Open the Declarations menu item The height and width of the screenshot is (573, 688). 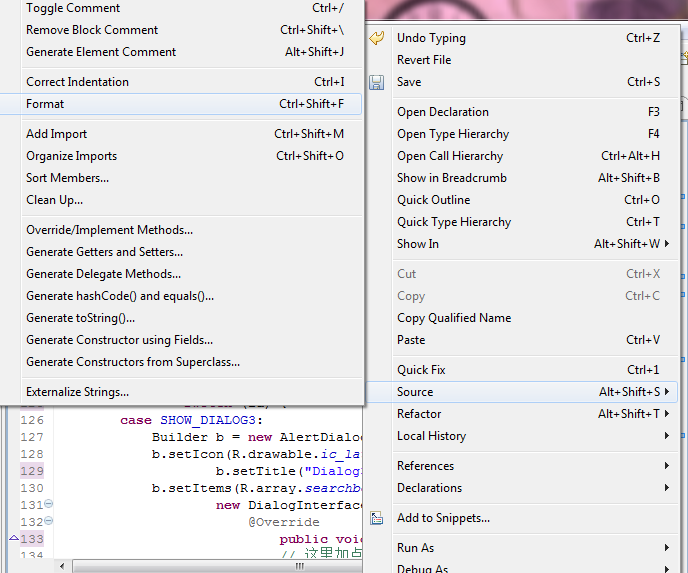click(x=522, y=487)
